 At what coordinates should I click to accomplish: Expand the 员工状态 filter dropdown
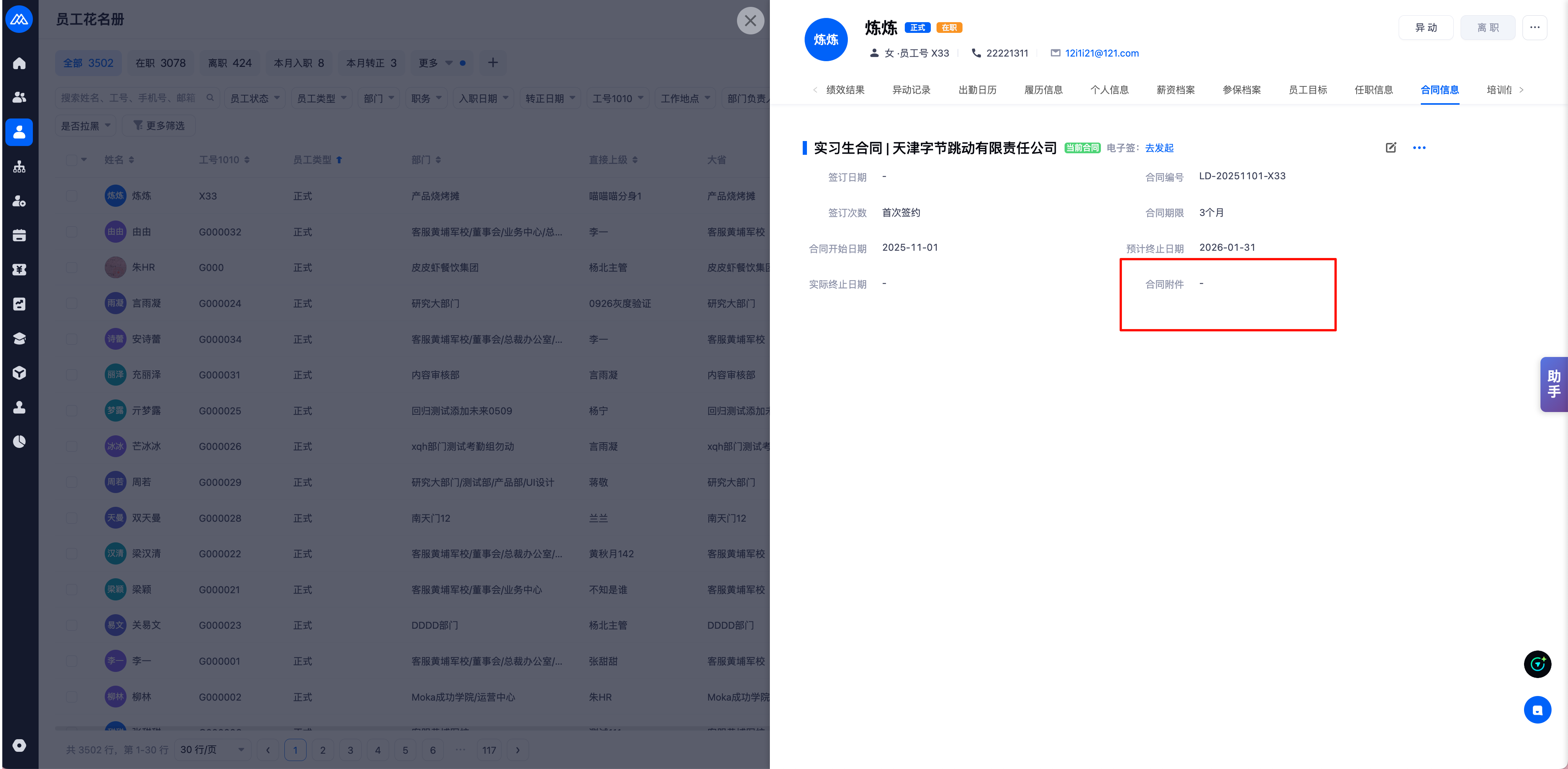(x=255, y=98)
